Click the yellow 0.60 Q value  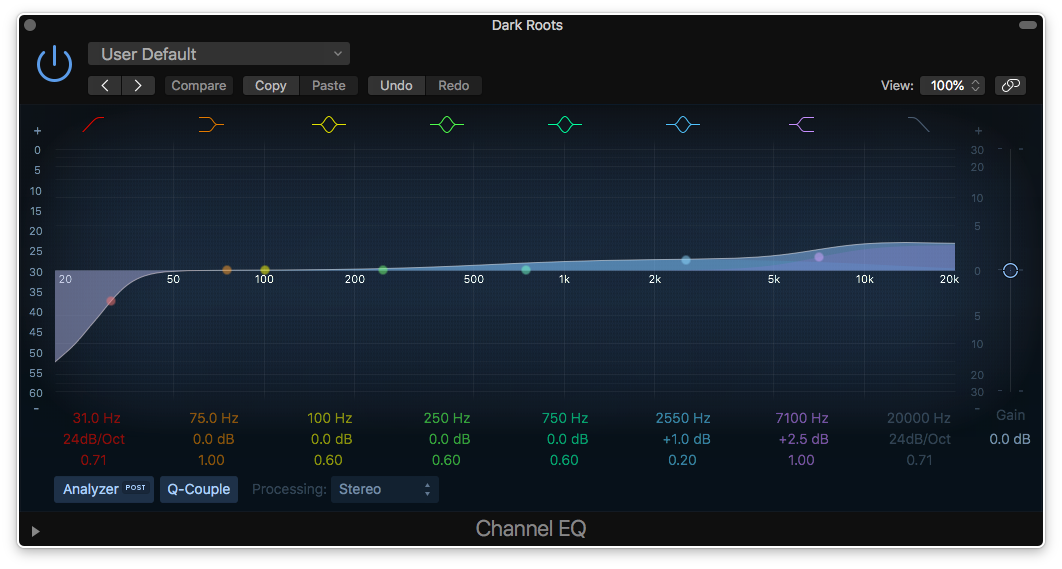[328, 460]
